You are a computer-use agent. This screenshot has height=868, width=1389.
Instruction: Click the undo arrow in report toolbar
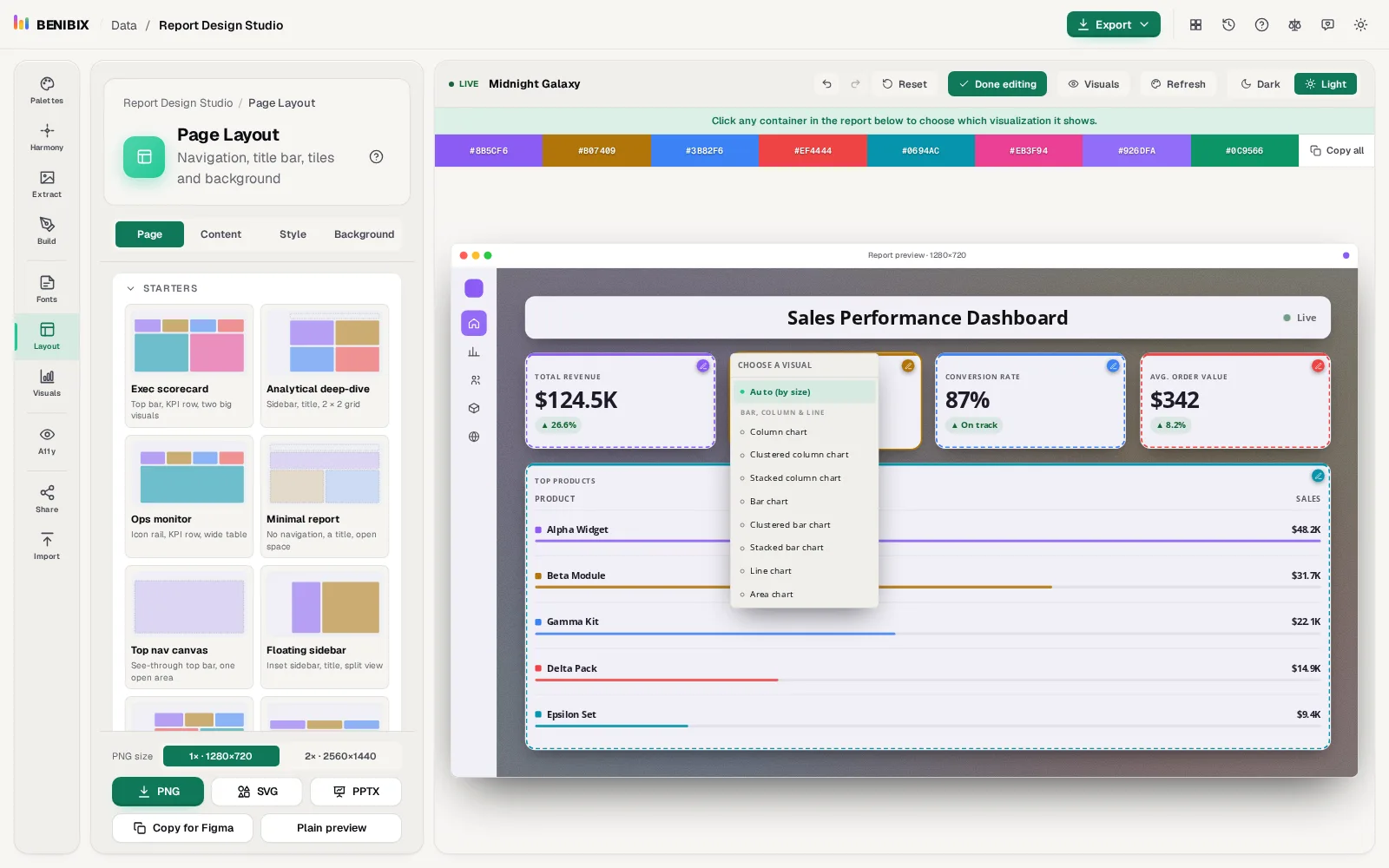click(x=827, y=84)
